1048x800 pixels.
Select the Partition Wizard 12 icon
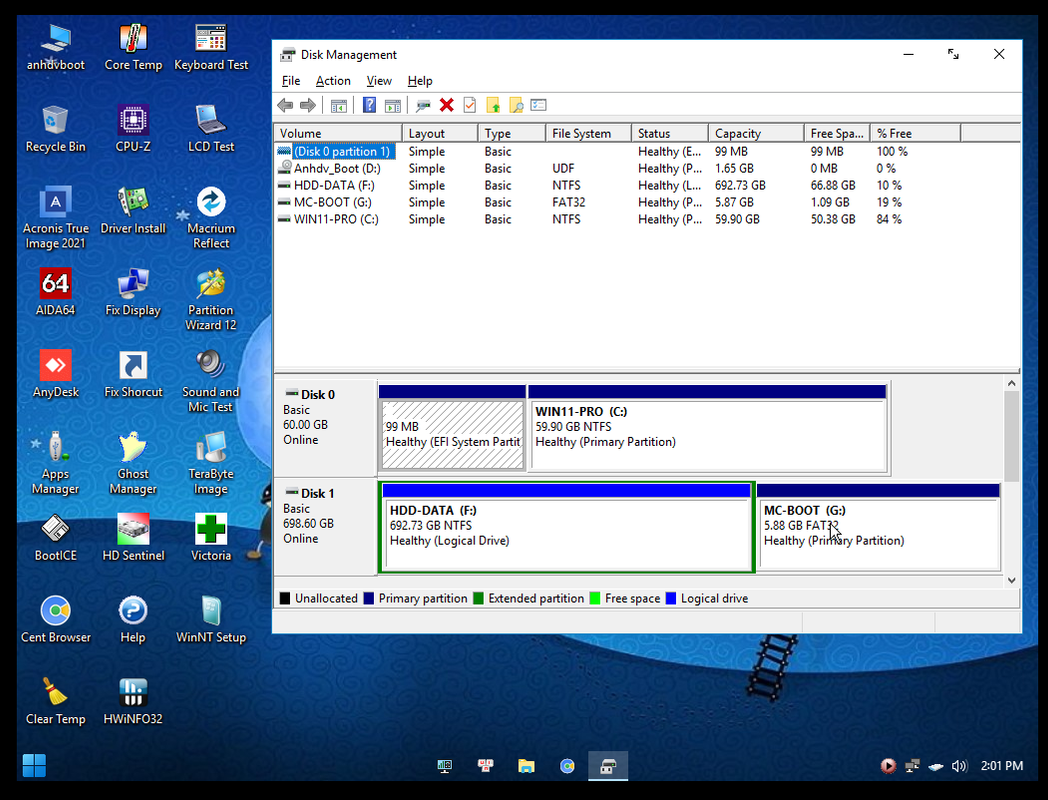click(x=211, y=299)
